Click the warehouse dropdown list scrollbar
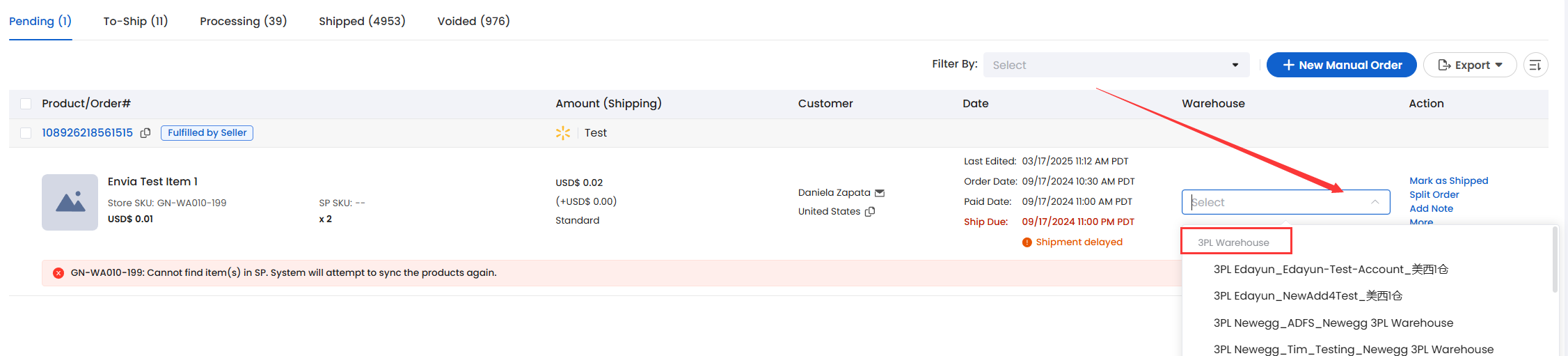Image resolution: width=1568 pixels, height=356 pixels. tap(1555, 259)
